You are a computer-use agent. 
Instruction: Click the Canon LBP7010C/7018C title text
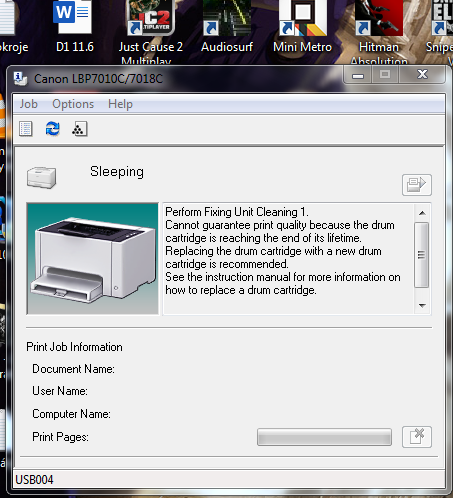tap(98, 79)
